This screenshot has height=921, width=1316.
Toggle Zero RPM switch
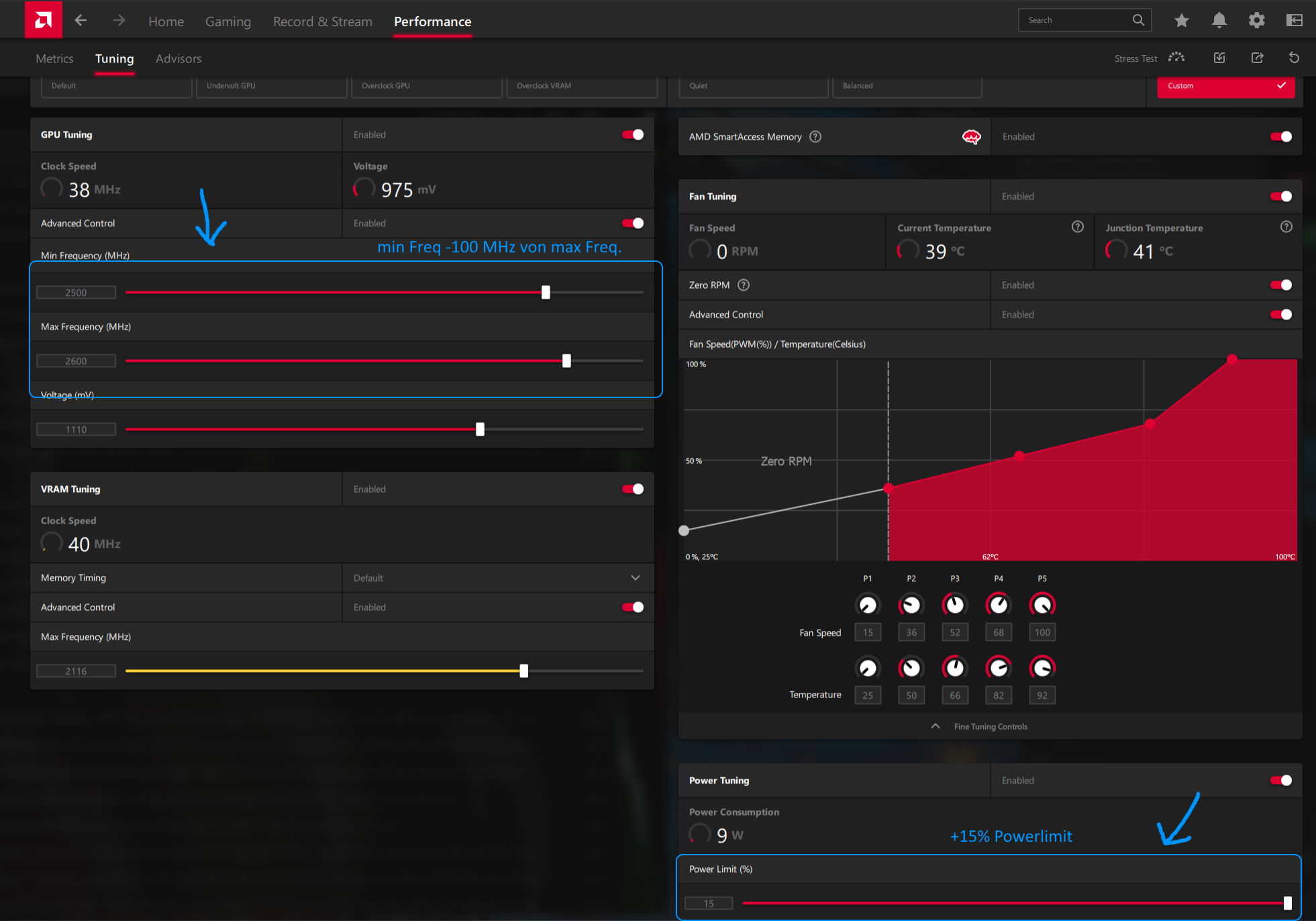[1280, 285]
